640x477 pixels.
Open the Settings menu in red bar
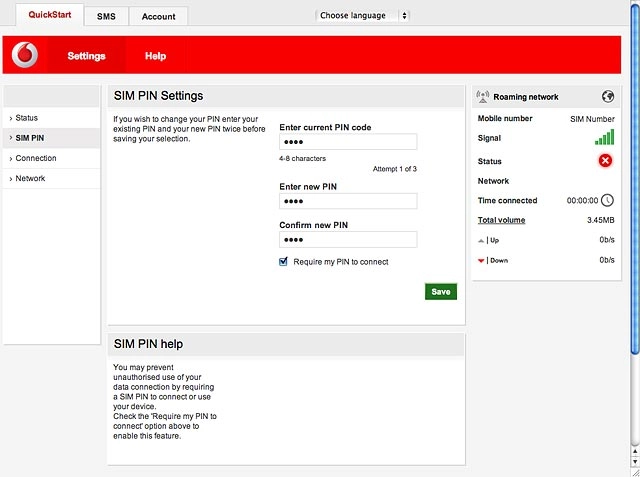(87, 55)
